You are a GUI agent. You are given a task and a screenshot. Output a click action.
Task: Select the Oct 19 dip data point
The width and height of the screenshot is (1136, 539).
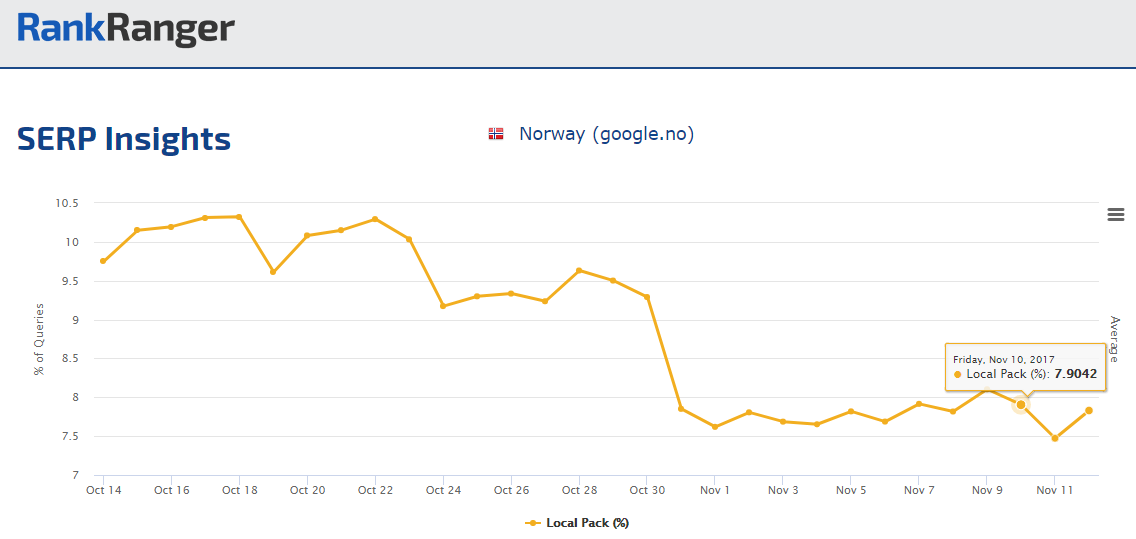pos(273,272)
